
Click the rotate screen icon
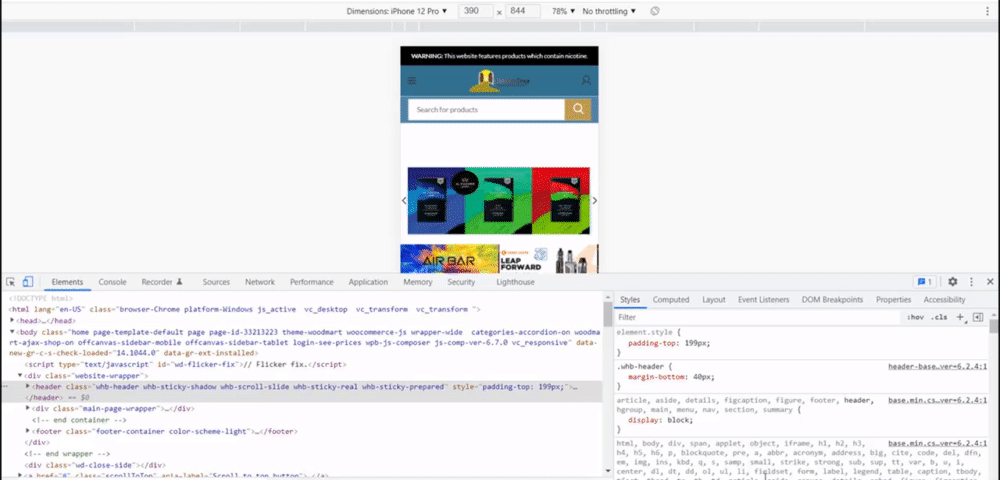[x=655, y=11]
